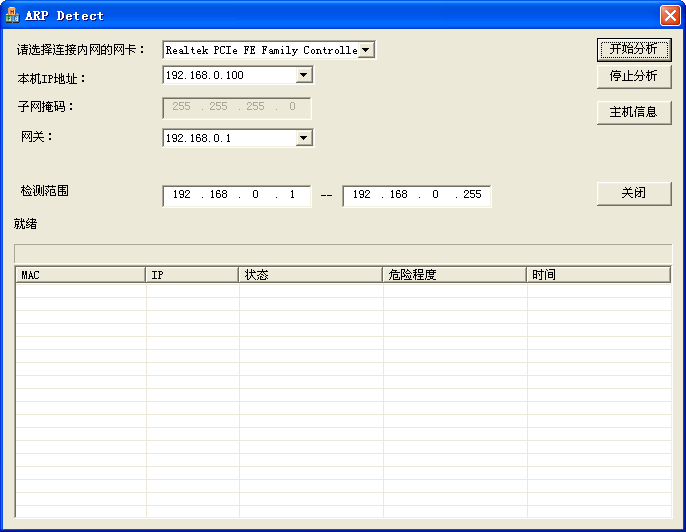The height and width of the screenshot is (532, 686).
Task: Expand the local IP address dropdown
Action: (304, 75)
